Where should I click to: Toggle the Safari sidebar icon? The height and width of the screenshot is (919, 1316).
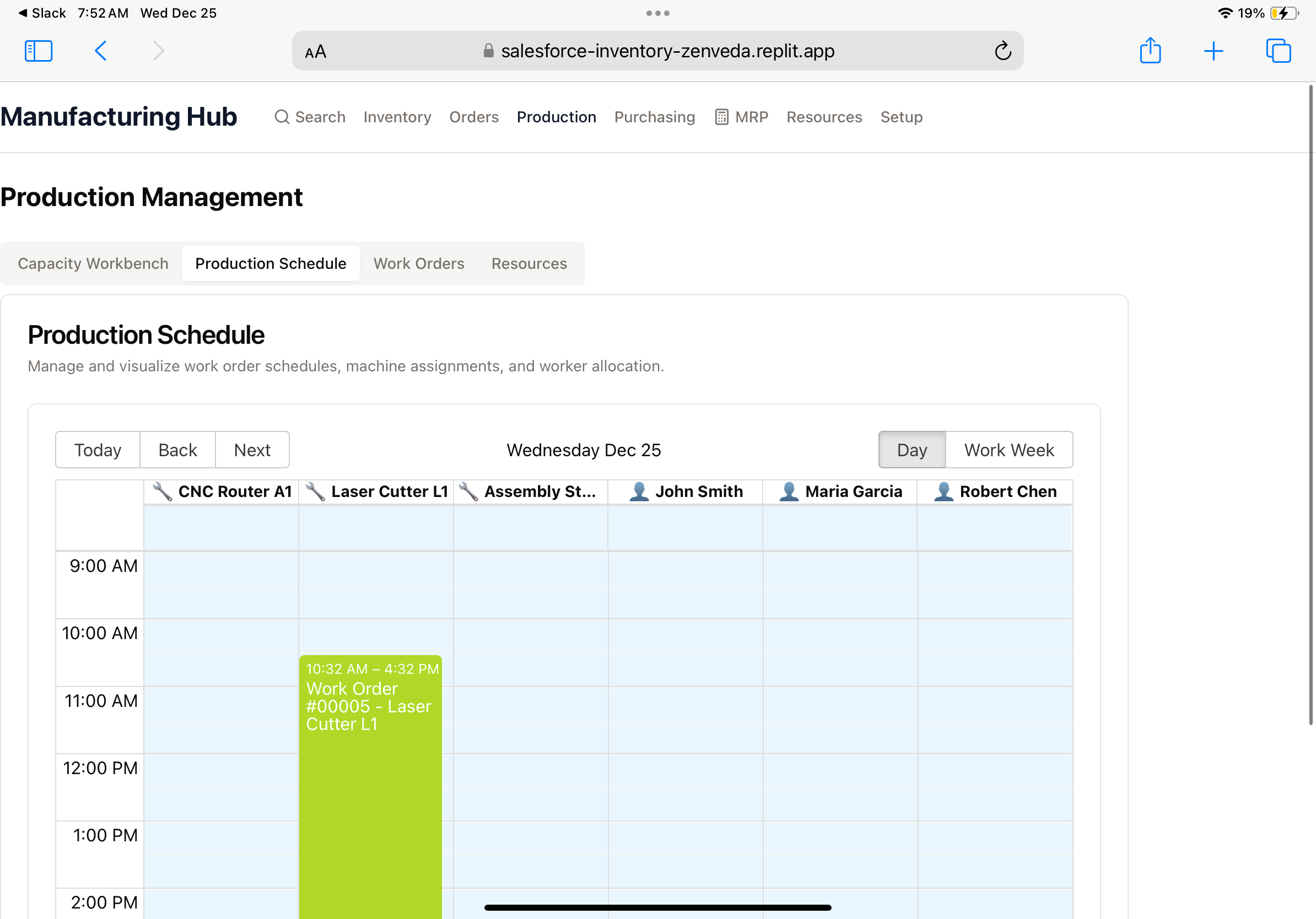tap(39, 51)
